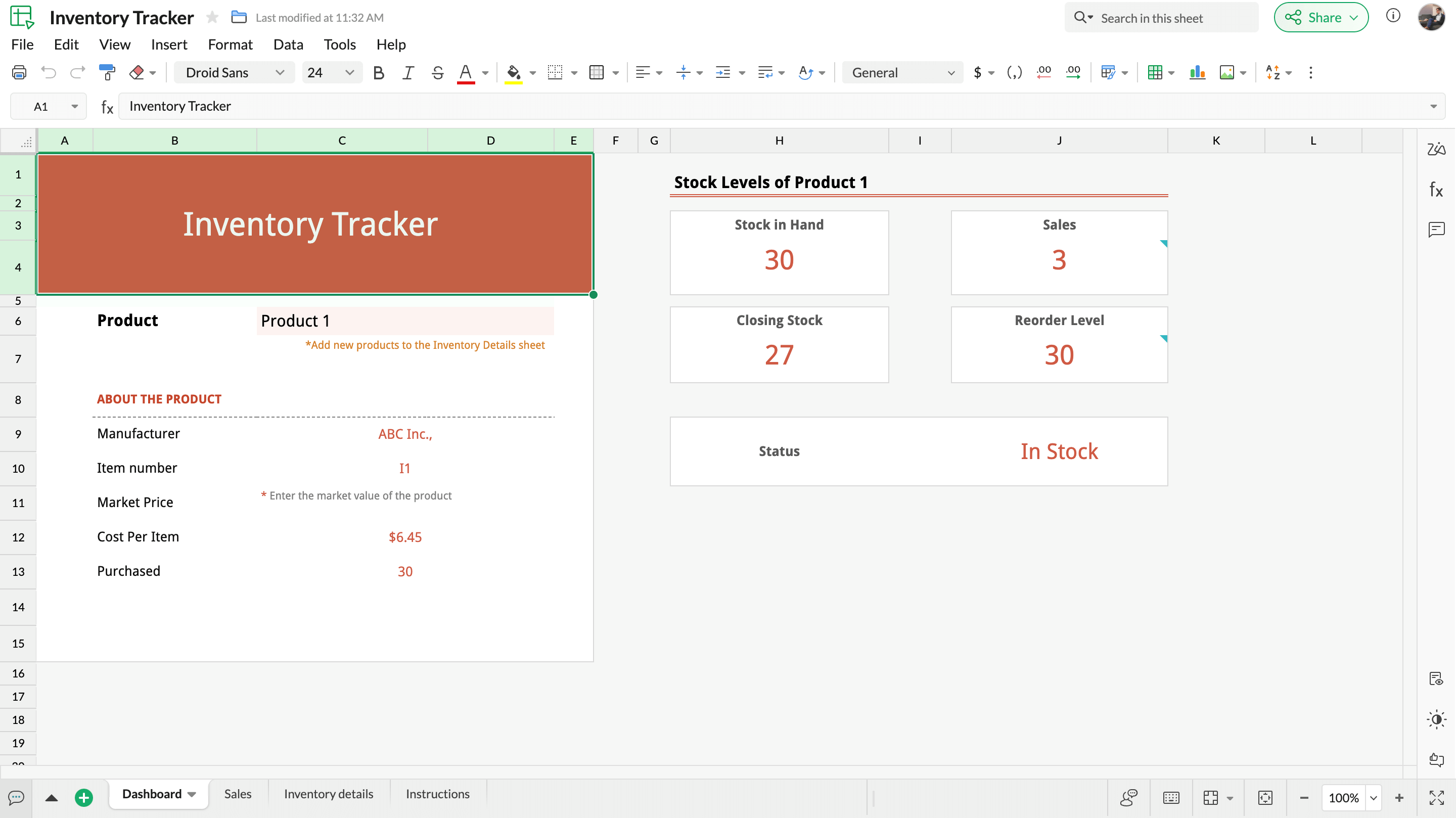Open the Comments panel
The height and width of the screenshot is (818, 1456).
pyautogui.click(x=1436, y=230)
